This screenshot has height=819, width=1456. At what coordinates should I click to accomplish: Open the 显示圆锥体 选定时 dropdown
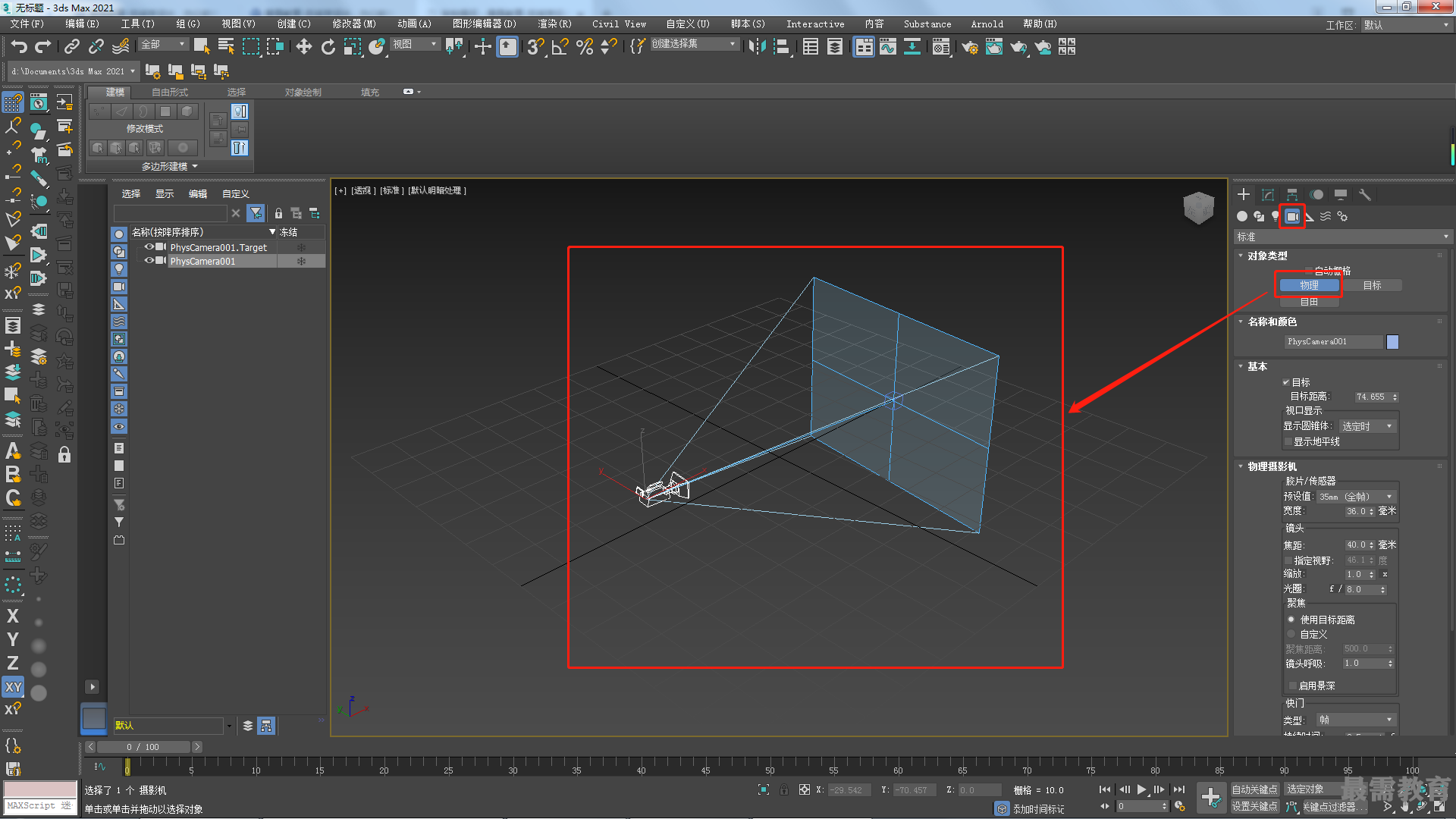[x=1368, y=426]
